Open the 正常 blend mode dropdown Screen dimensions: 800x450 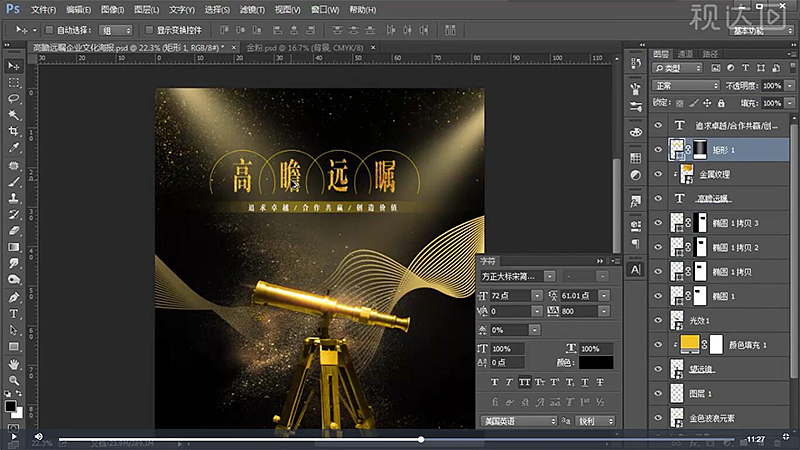[685, 86]
